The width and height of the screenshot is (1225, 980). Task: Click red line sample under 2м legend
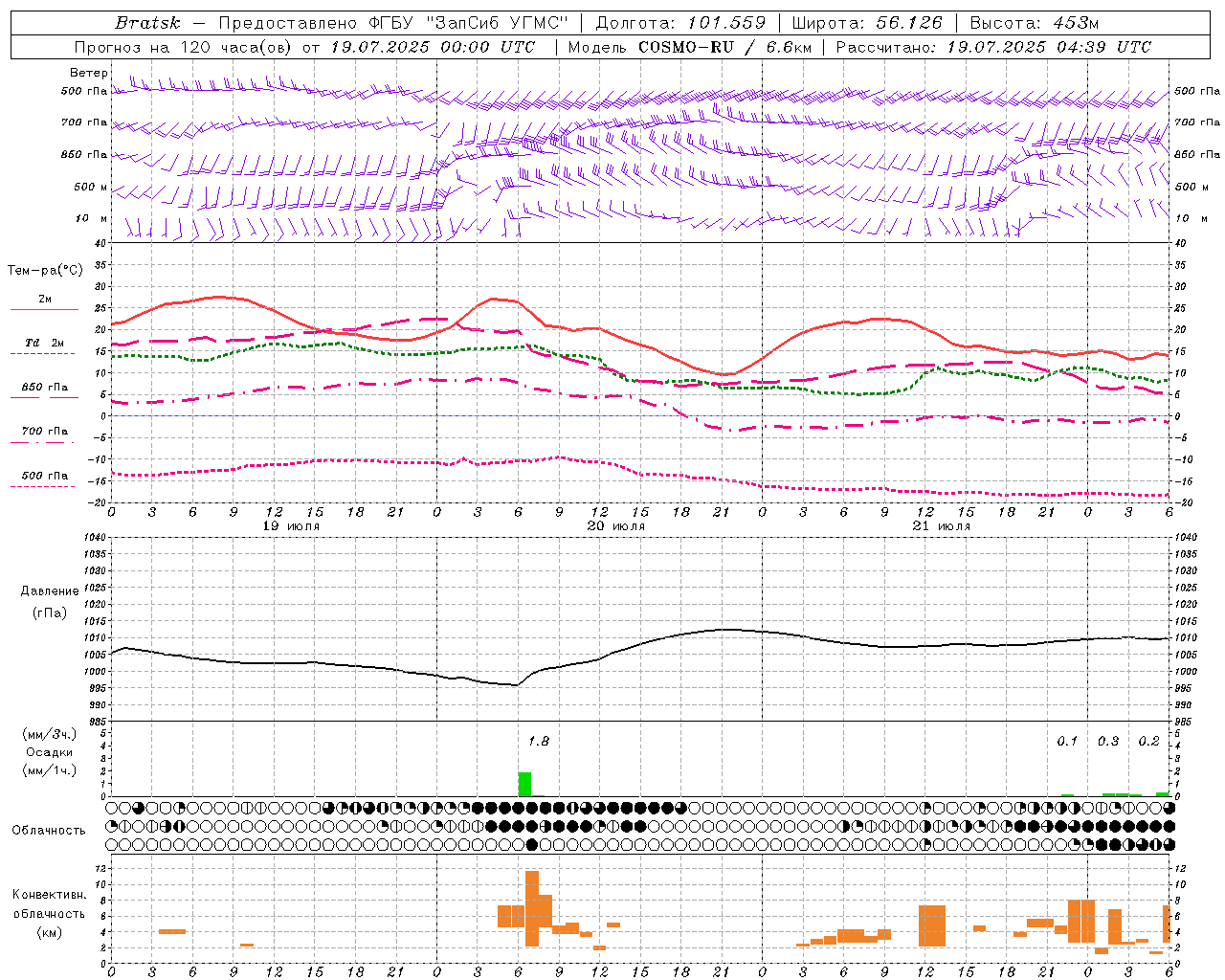[44, 310]
